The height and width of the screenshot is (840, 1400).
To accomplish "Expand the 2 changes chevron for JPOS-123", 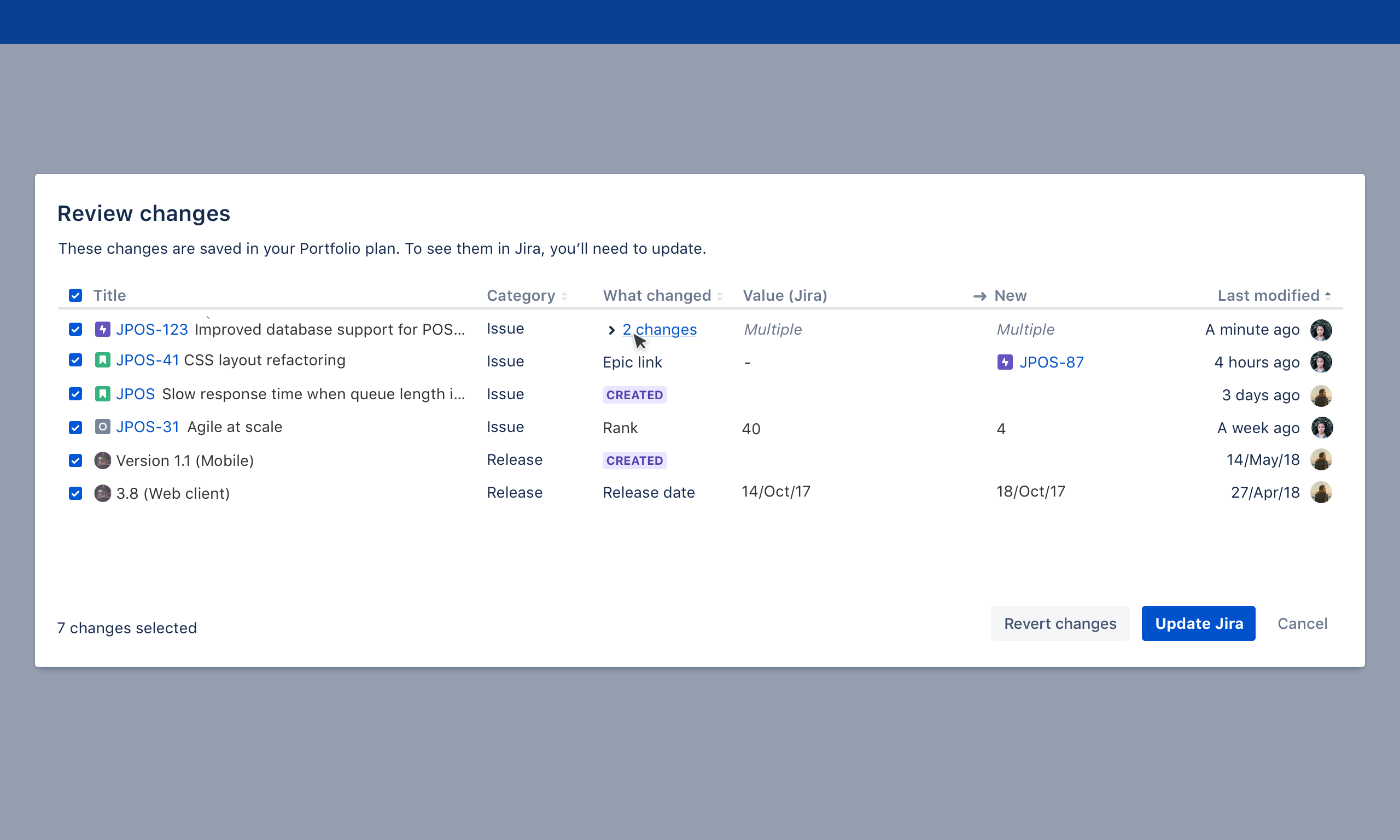I will [611, 330].
